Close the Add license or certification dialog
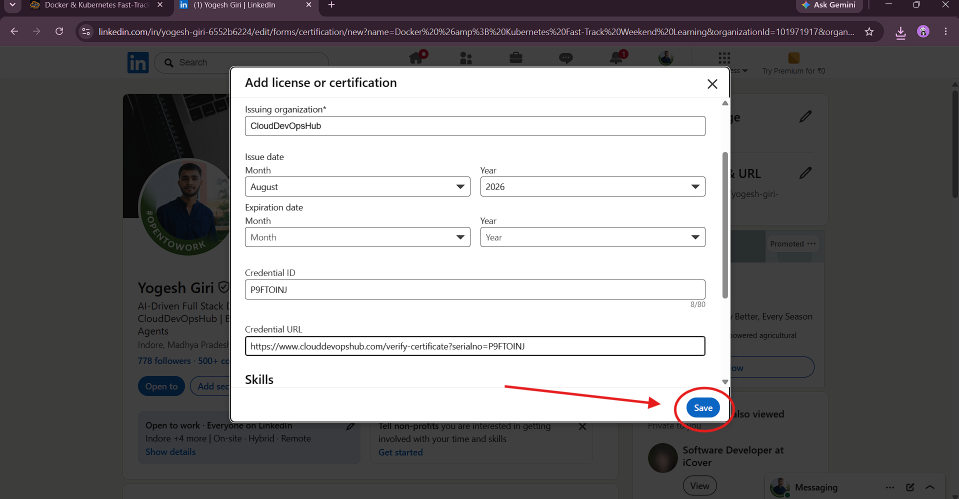Viewport: 959px width, 499px height. 712,84
